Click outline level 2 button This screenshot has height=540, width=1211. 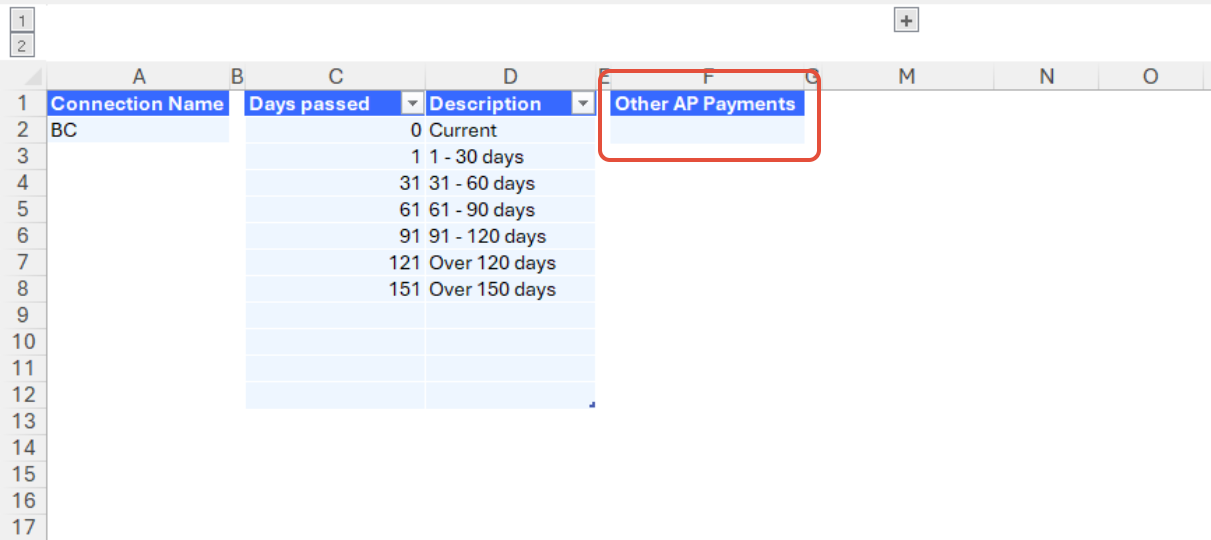point(22,45)
